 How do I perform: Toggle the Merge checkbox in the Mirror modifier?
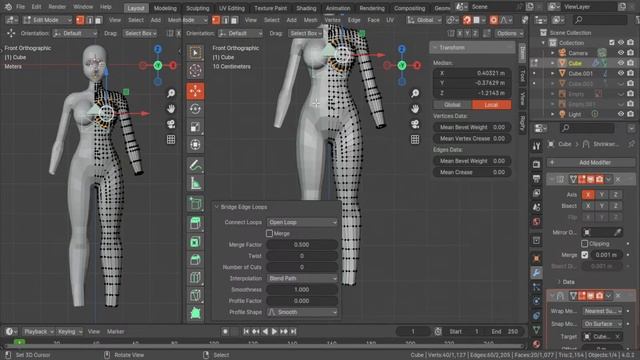point(584,255)
